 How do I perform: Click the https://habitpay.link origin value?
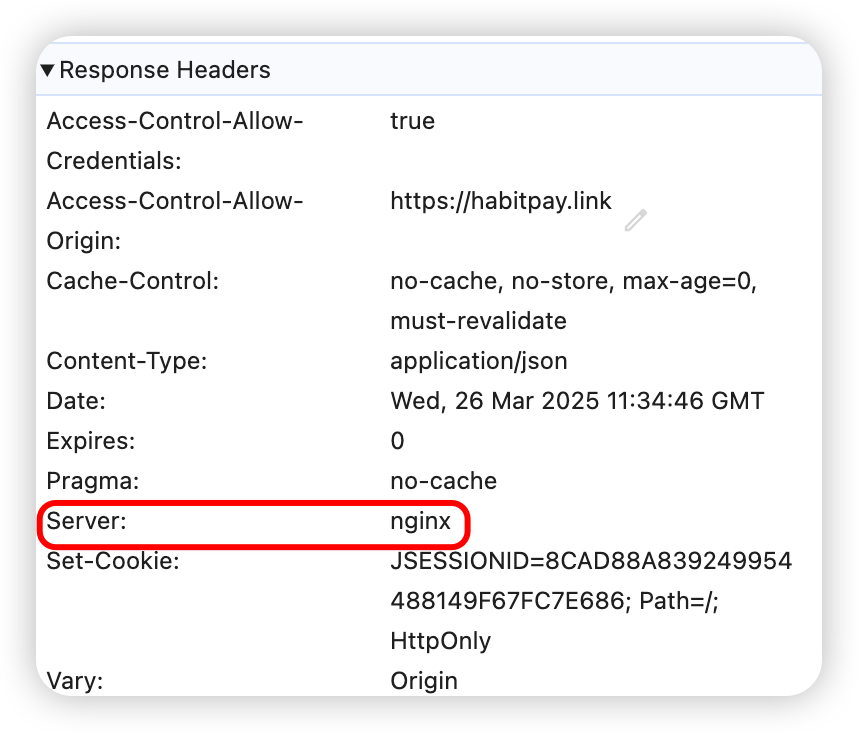tap(500, 201)
